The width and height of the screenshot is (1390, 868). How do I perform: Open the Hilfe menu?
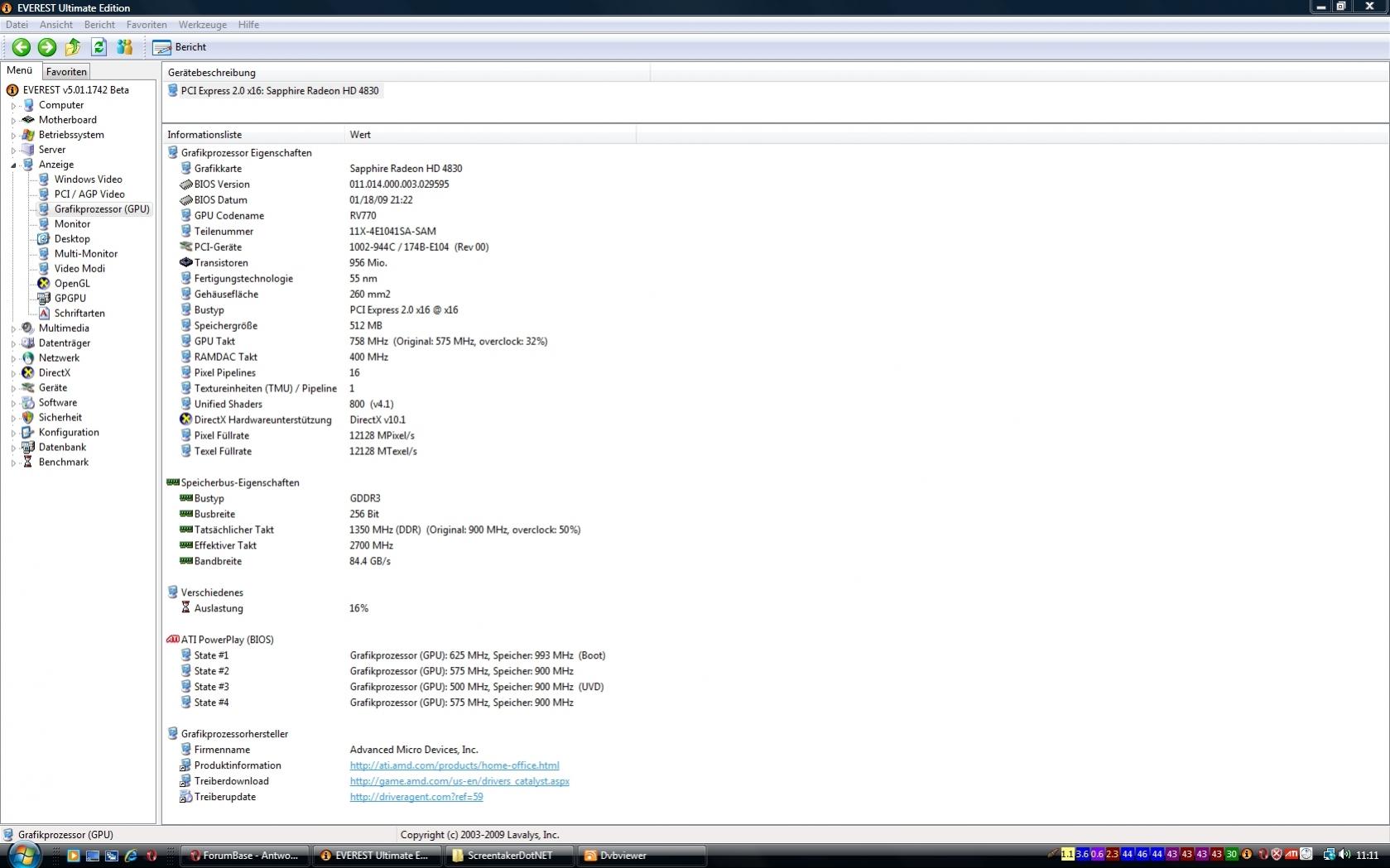click(248, 25)
